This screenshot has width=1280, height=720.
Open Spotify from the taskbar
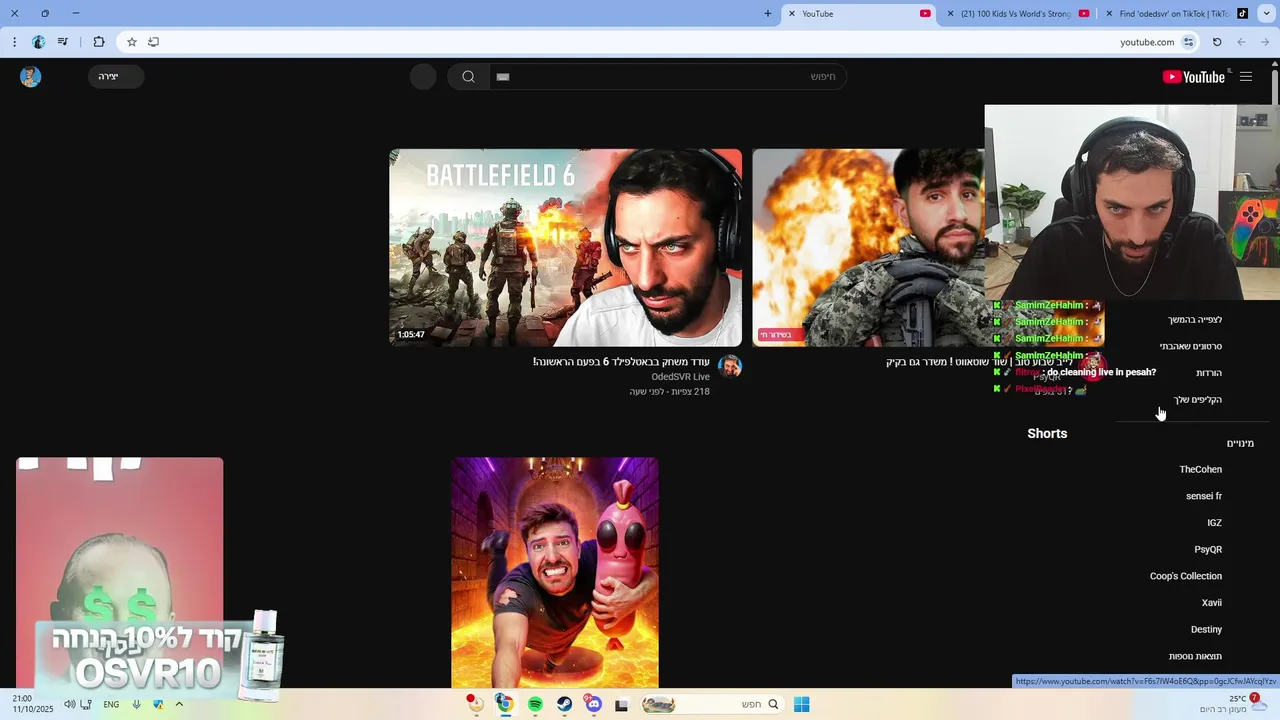point(535,705)
